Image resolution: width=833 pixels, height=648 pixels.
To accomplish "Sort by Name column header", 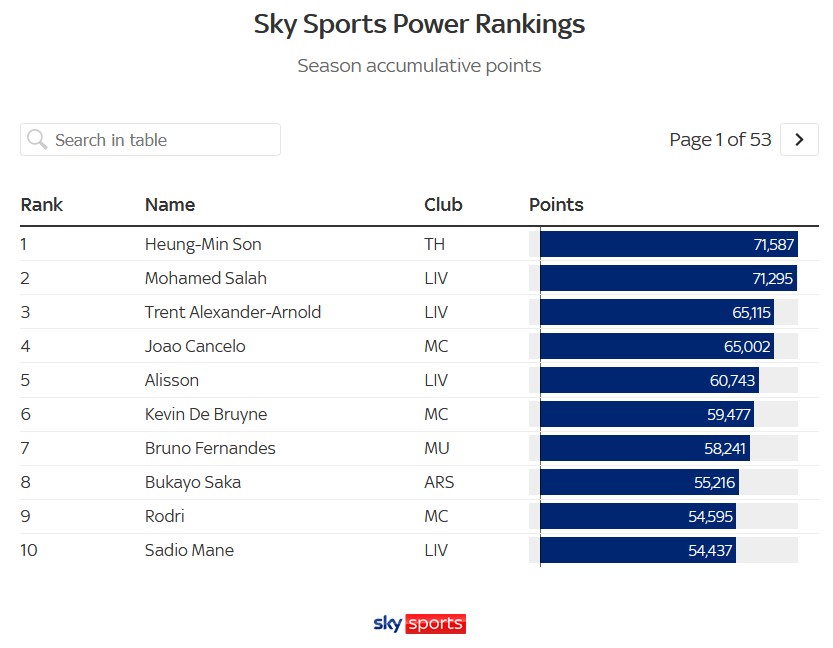I will (x=170, y=205).
